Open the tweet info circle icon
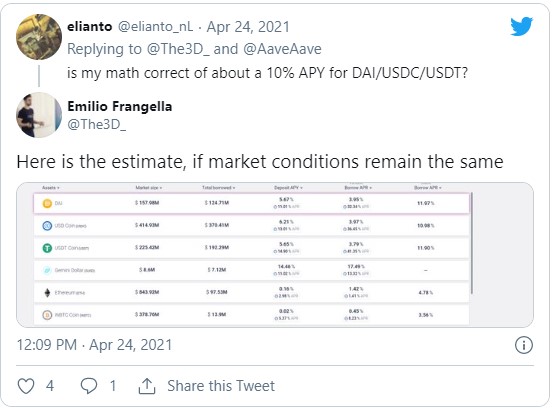The width and height of the screenshot is (552, 408). pos(524,345)
